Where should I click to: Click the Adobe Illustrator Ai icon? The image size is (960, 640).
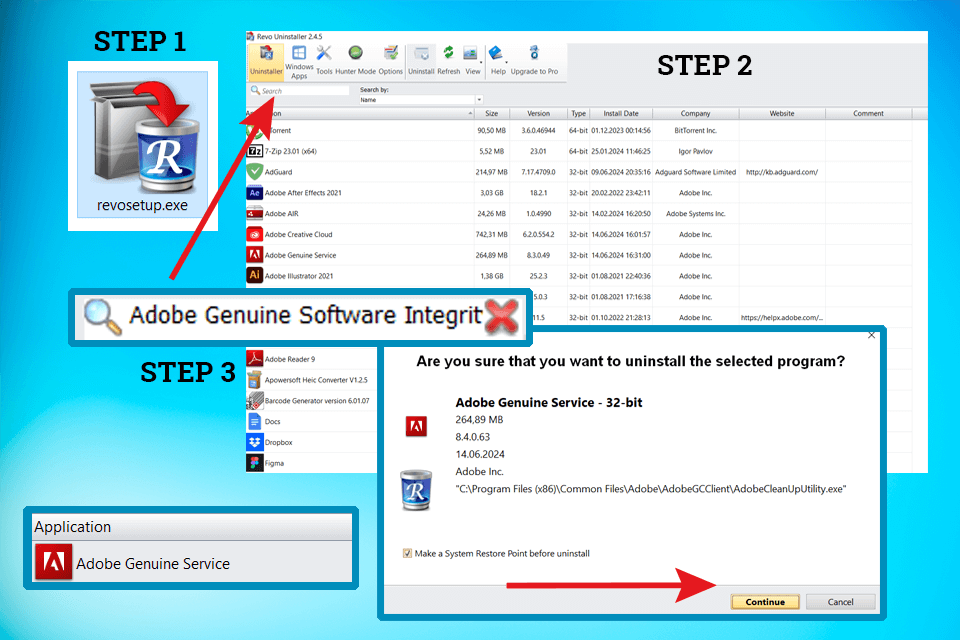tap(255, 276)
